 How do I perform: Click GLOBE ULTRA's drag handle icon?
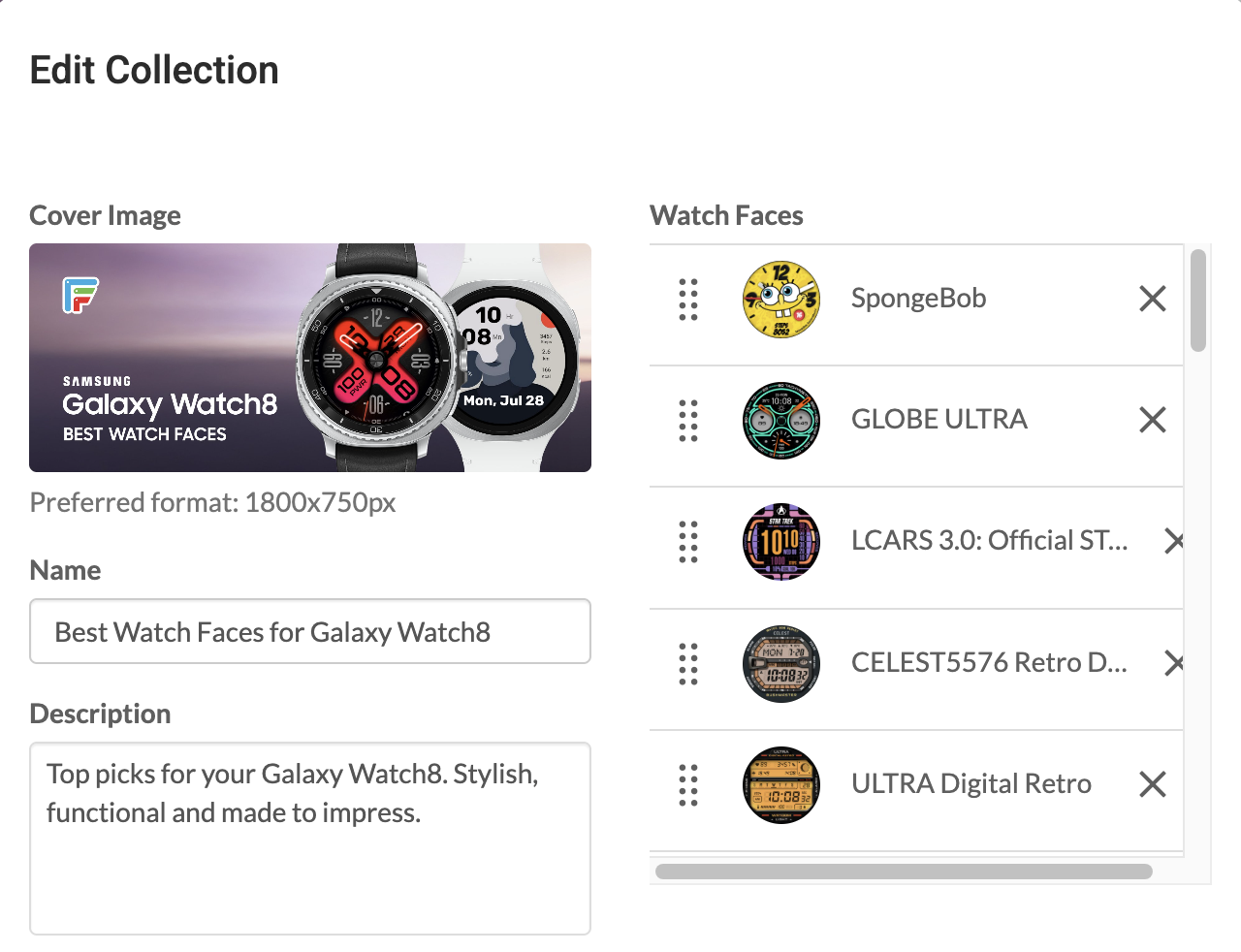[688, 421]
